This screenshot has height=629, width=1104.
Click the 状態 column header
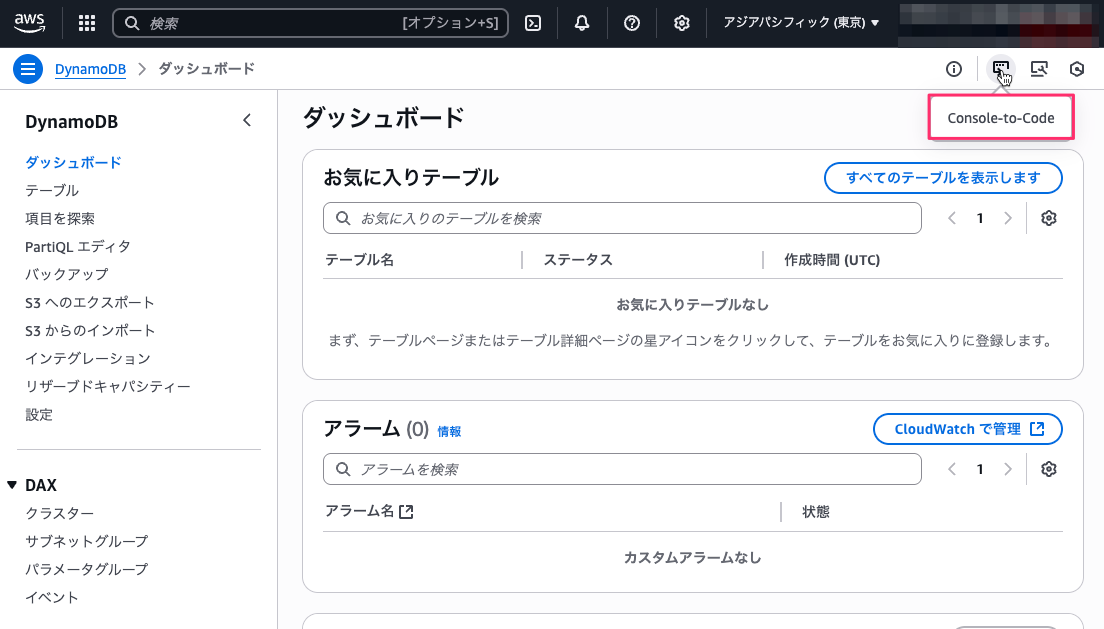pos(815,512)
